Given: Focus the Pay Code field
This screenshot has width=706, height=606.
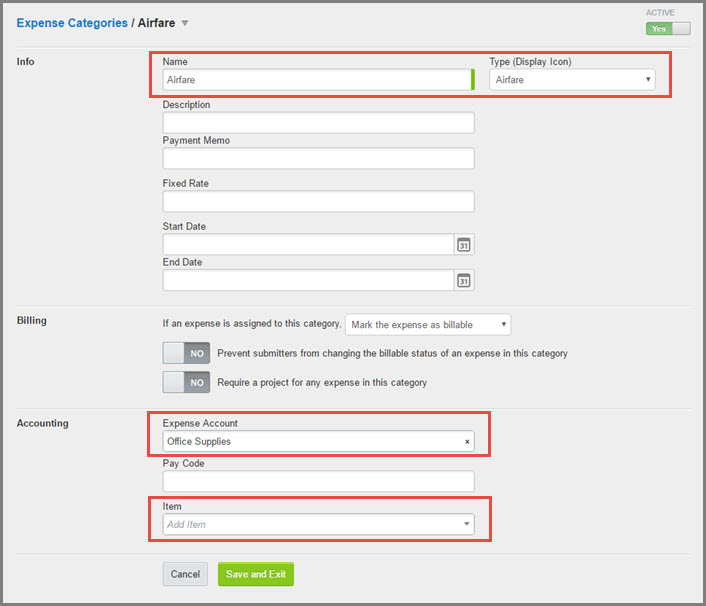Looking at the screenshot, I should pos(318,481).
